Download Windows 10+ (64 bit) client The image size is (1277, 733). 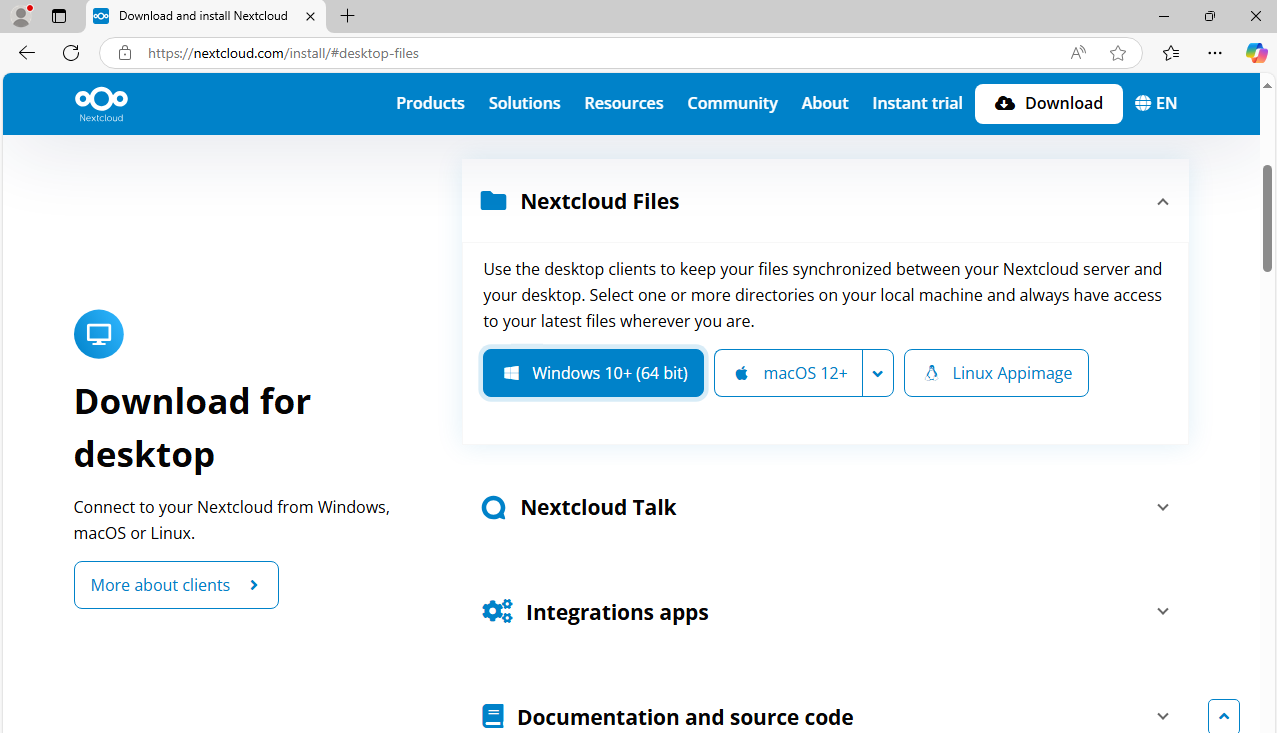coord(594,373)
